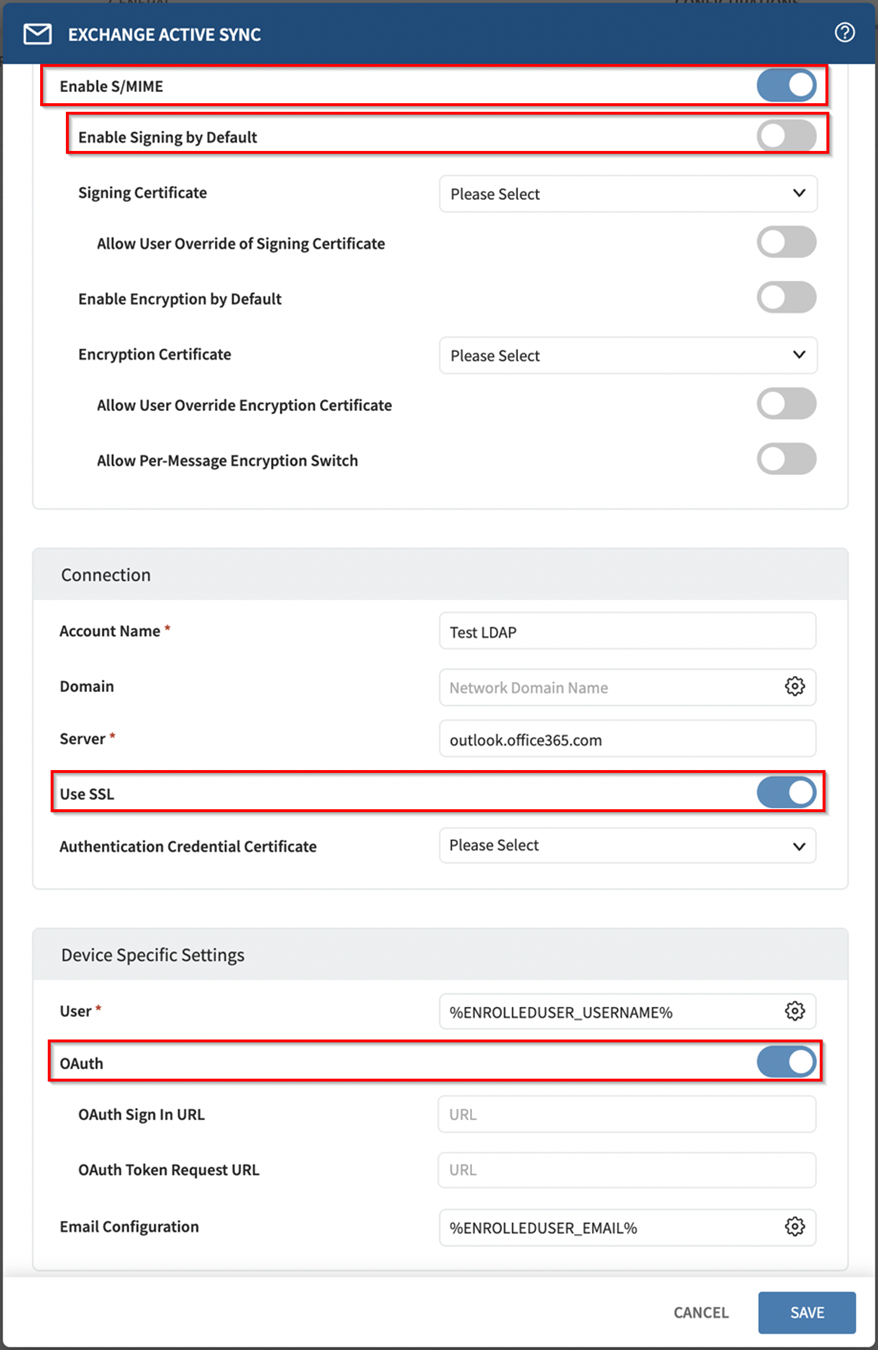Turn off the Use SSL toggle
The image size is (878, 1350).
786,793
